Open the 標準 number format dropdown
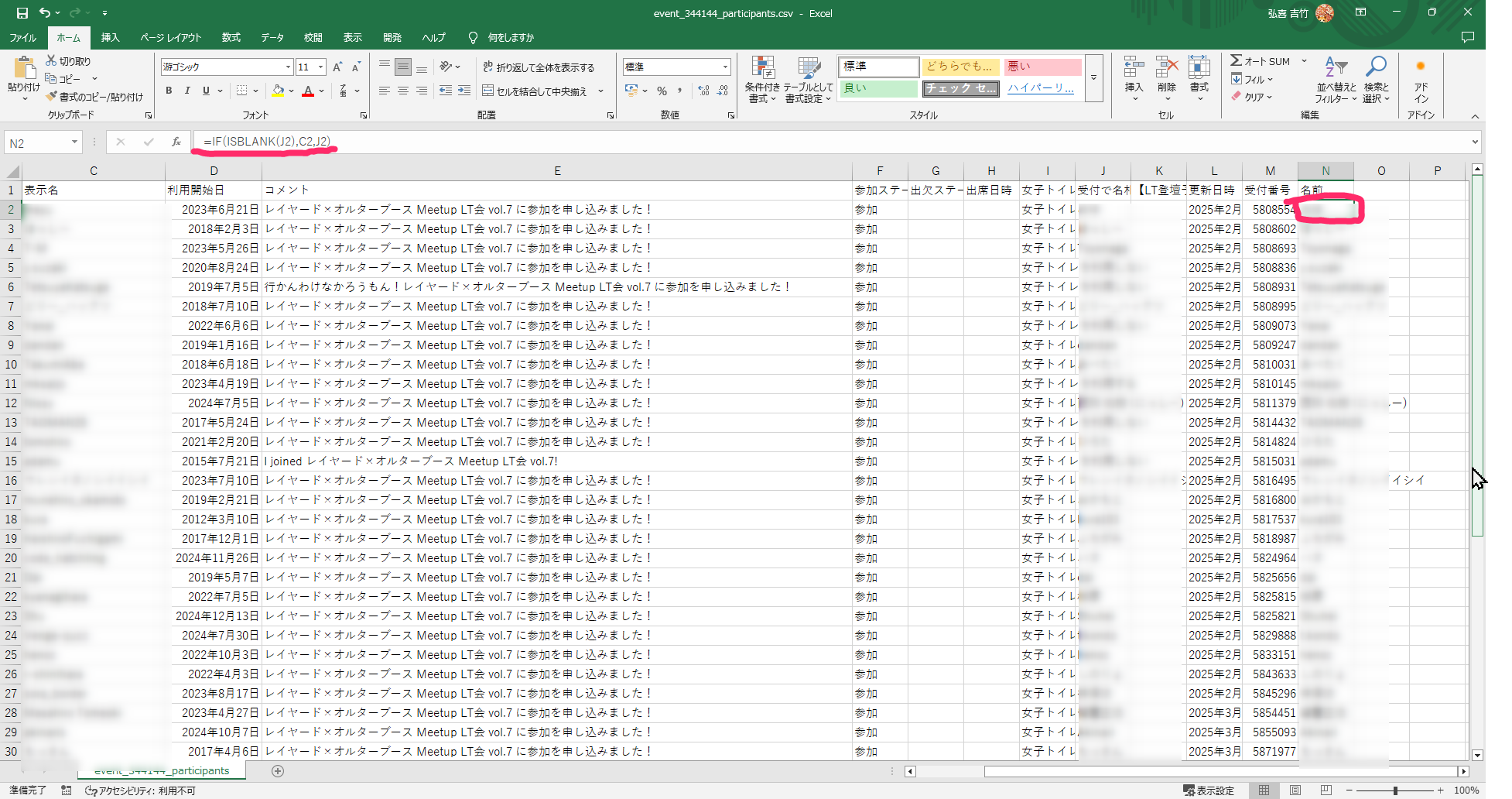This screenshot has width=1512, height=799. 725,67
